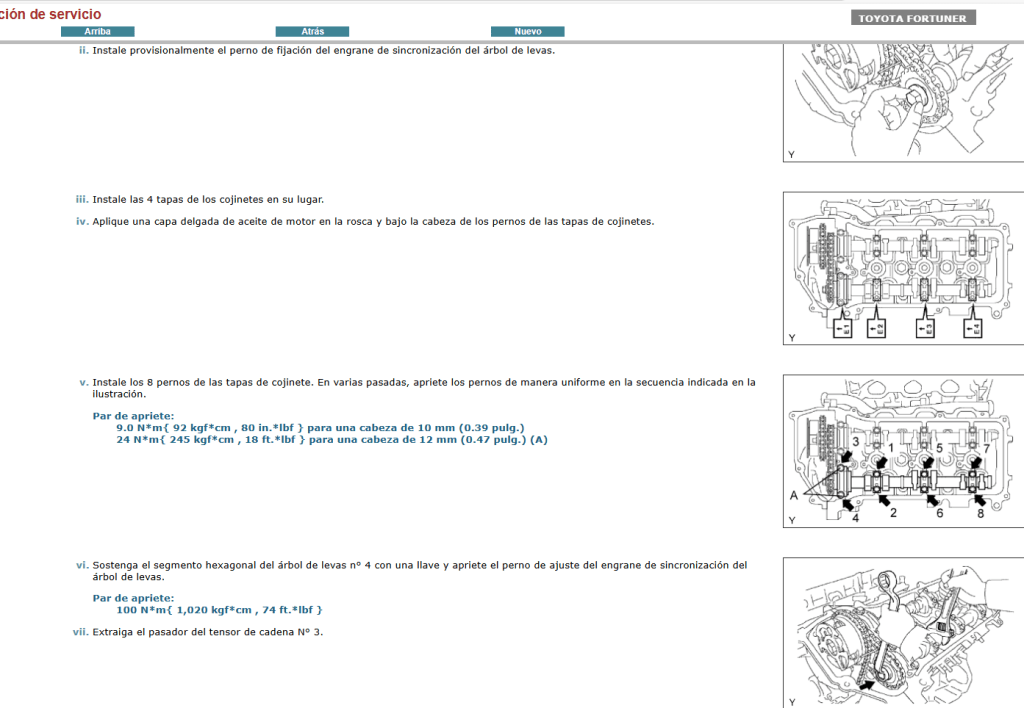Click the teal divider bar below the header

tap(512, 40)
